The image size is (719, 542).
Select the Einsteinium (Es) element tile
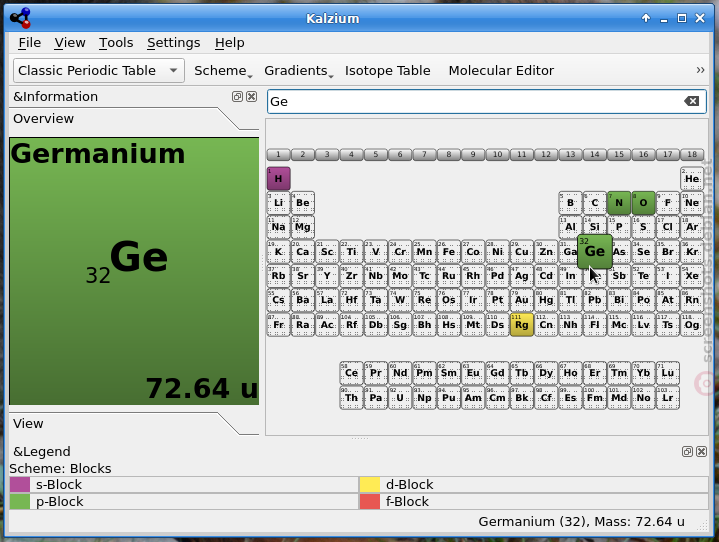pos(570,398)
